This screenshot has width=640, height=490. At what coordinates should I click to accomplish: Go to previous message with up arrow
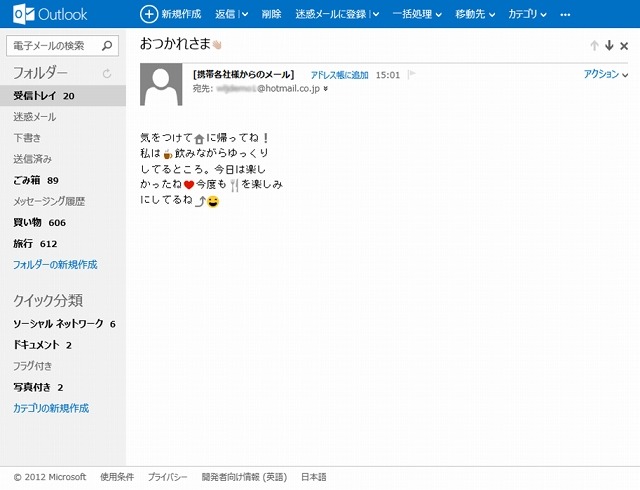(594, 46)
